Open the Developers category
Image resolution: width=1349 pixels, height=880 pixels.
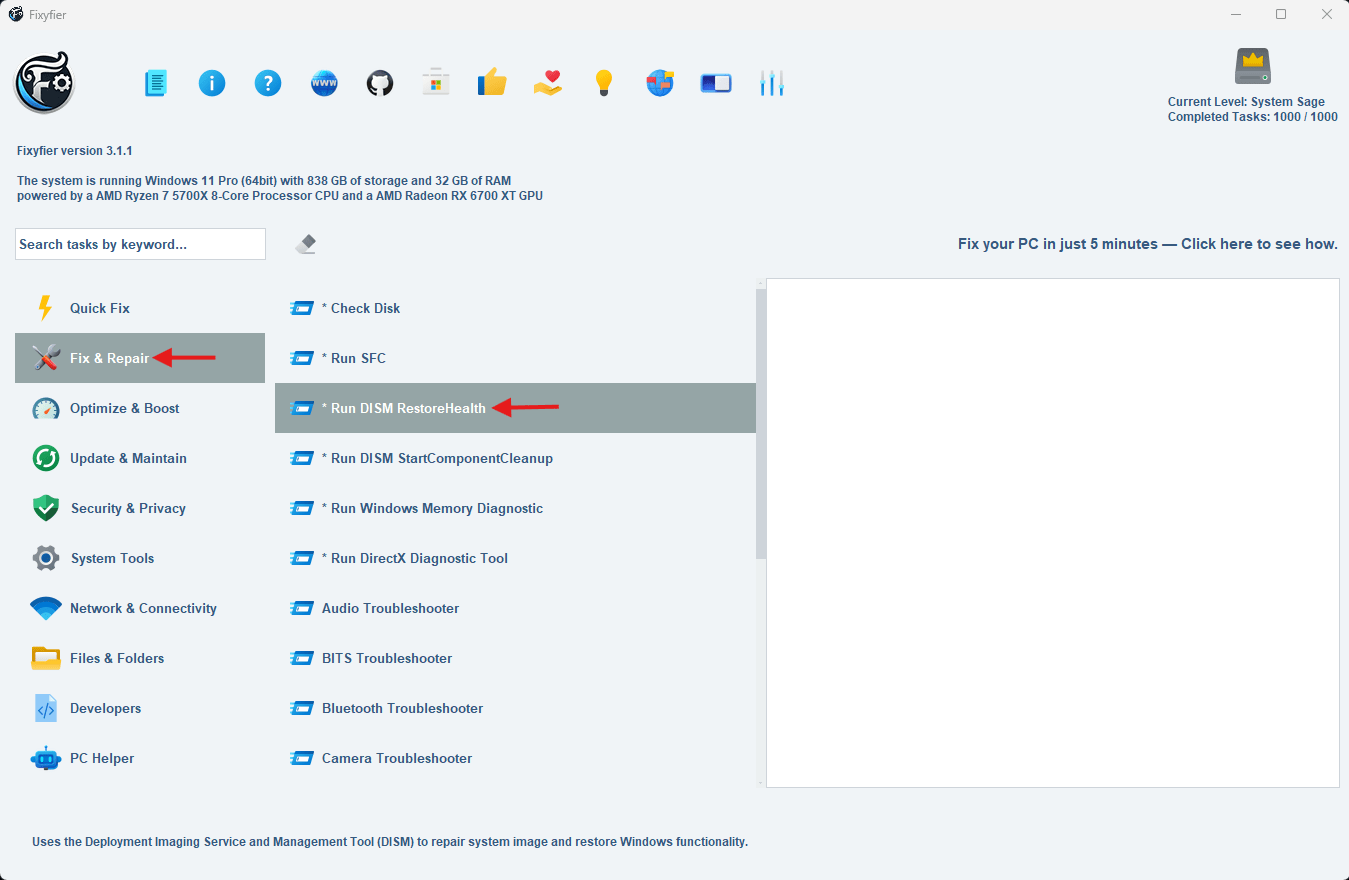pyautogui.click(x=140, y=708)
